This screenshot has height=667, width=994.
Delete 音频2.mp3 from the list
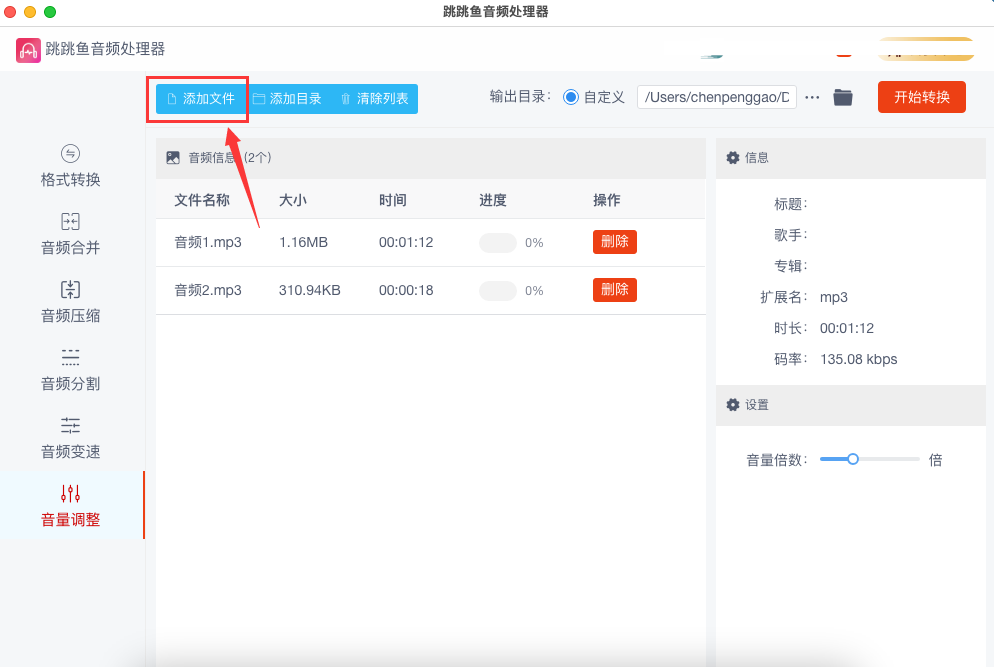tap(615, 290)
